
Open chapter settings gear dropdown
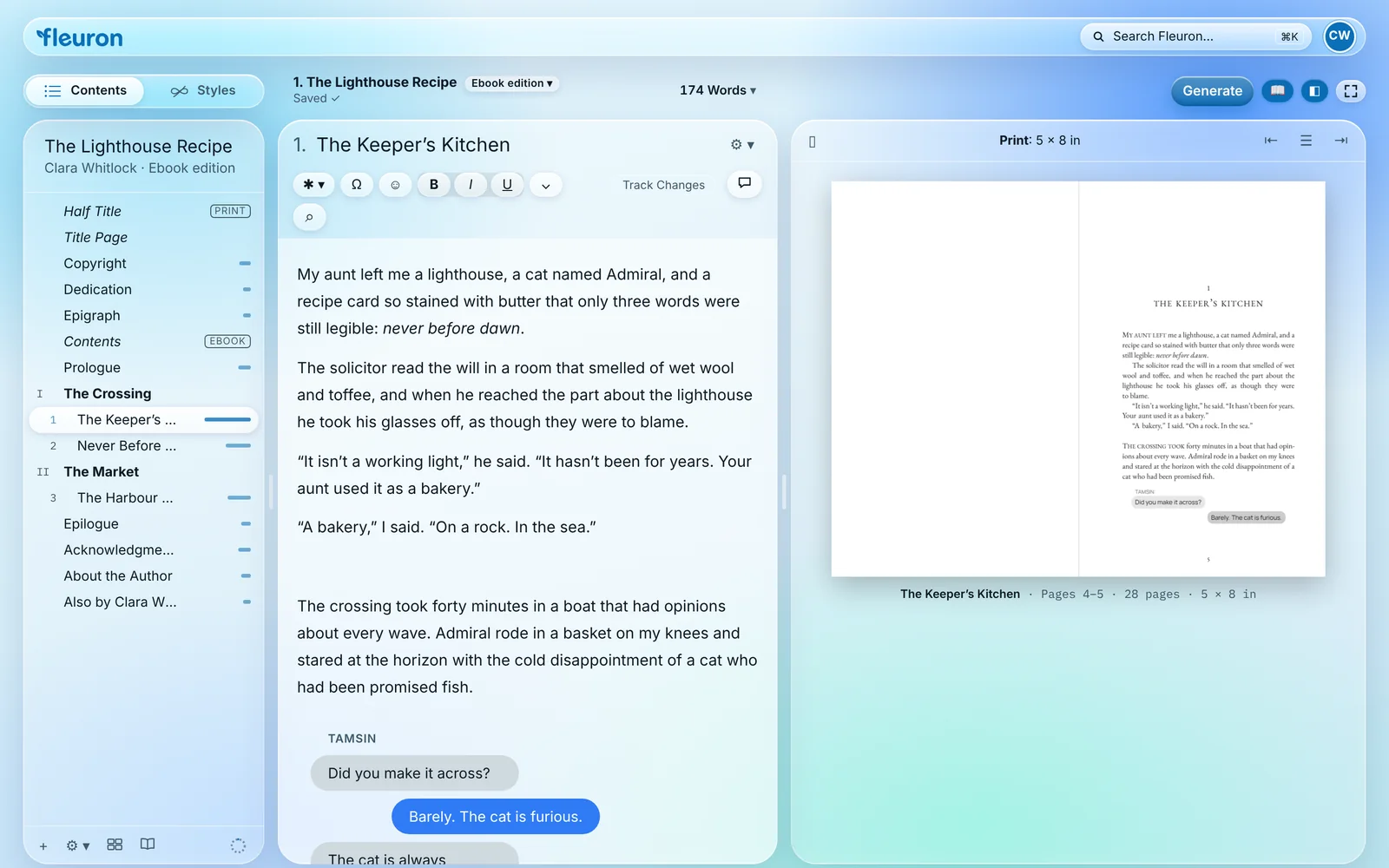[x=742, y=145]
